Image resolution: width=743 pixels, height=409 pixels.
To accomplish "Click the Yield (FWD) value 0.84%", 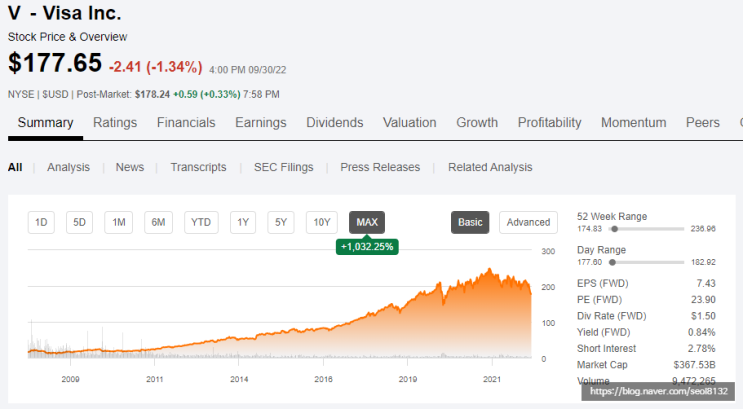I will click(x=701, y=332).
